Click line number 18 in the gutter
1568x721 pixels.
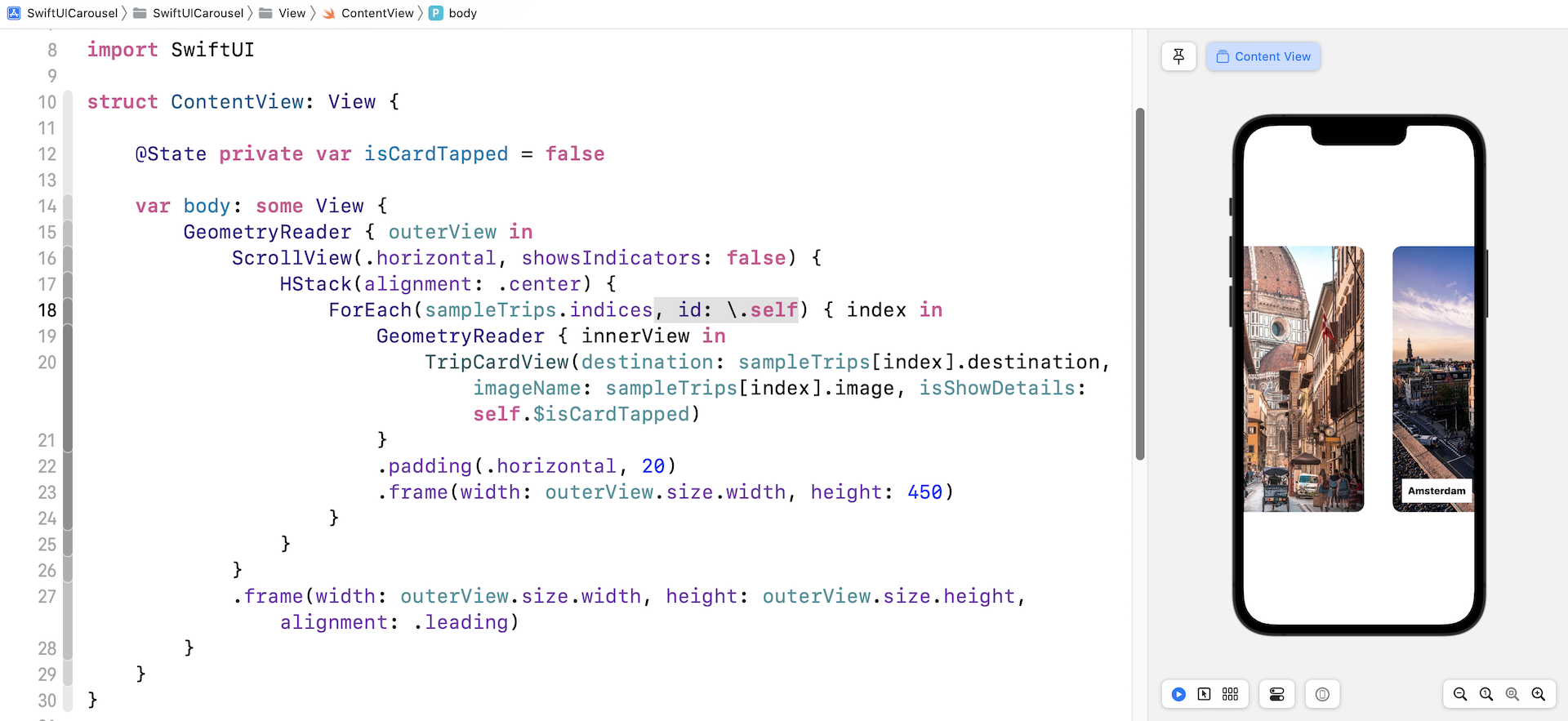[x=47, y=310]
